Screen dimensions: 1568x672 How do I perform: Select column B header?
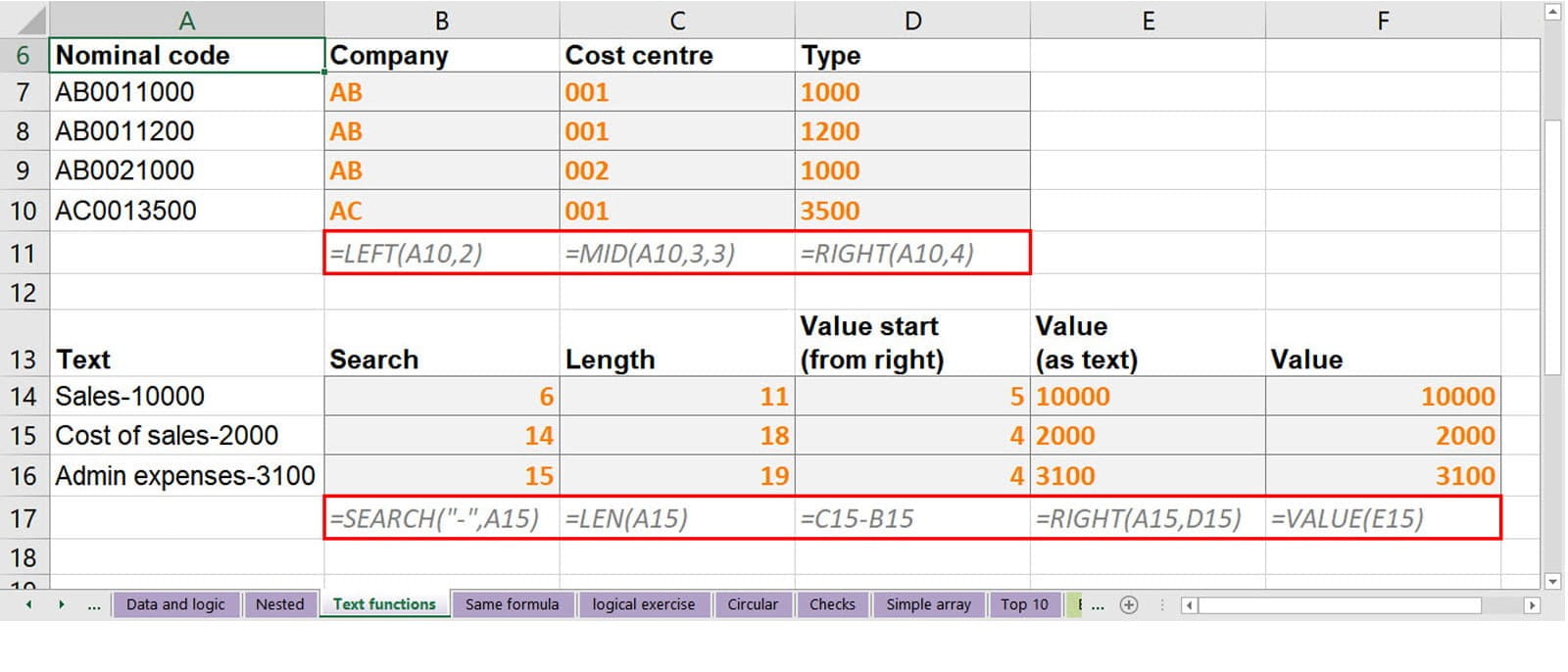pos(441,21)
